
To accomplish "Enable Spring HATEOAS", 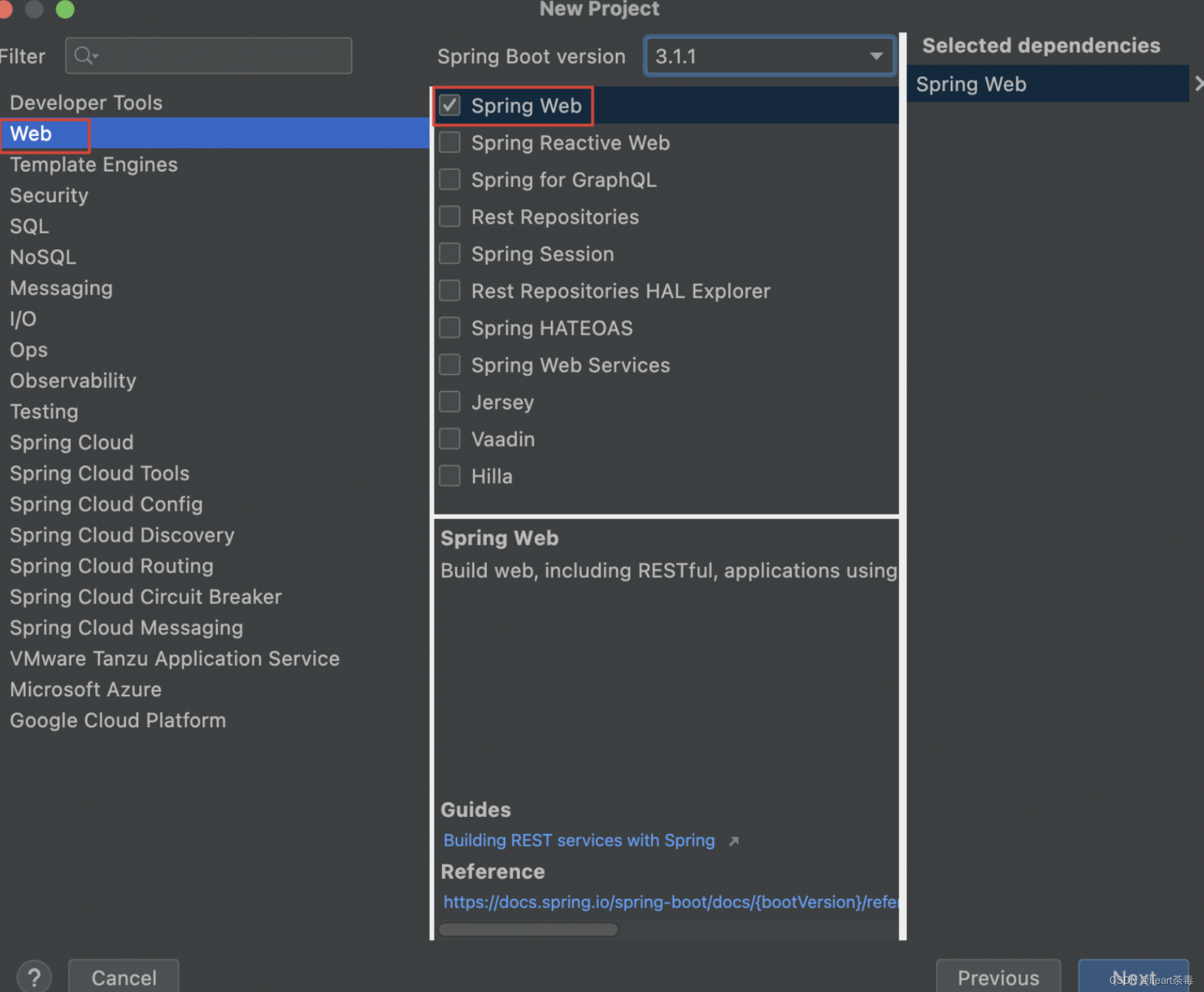I will [x=449, y=327].
